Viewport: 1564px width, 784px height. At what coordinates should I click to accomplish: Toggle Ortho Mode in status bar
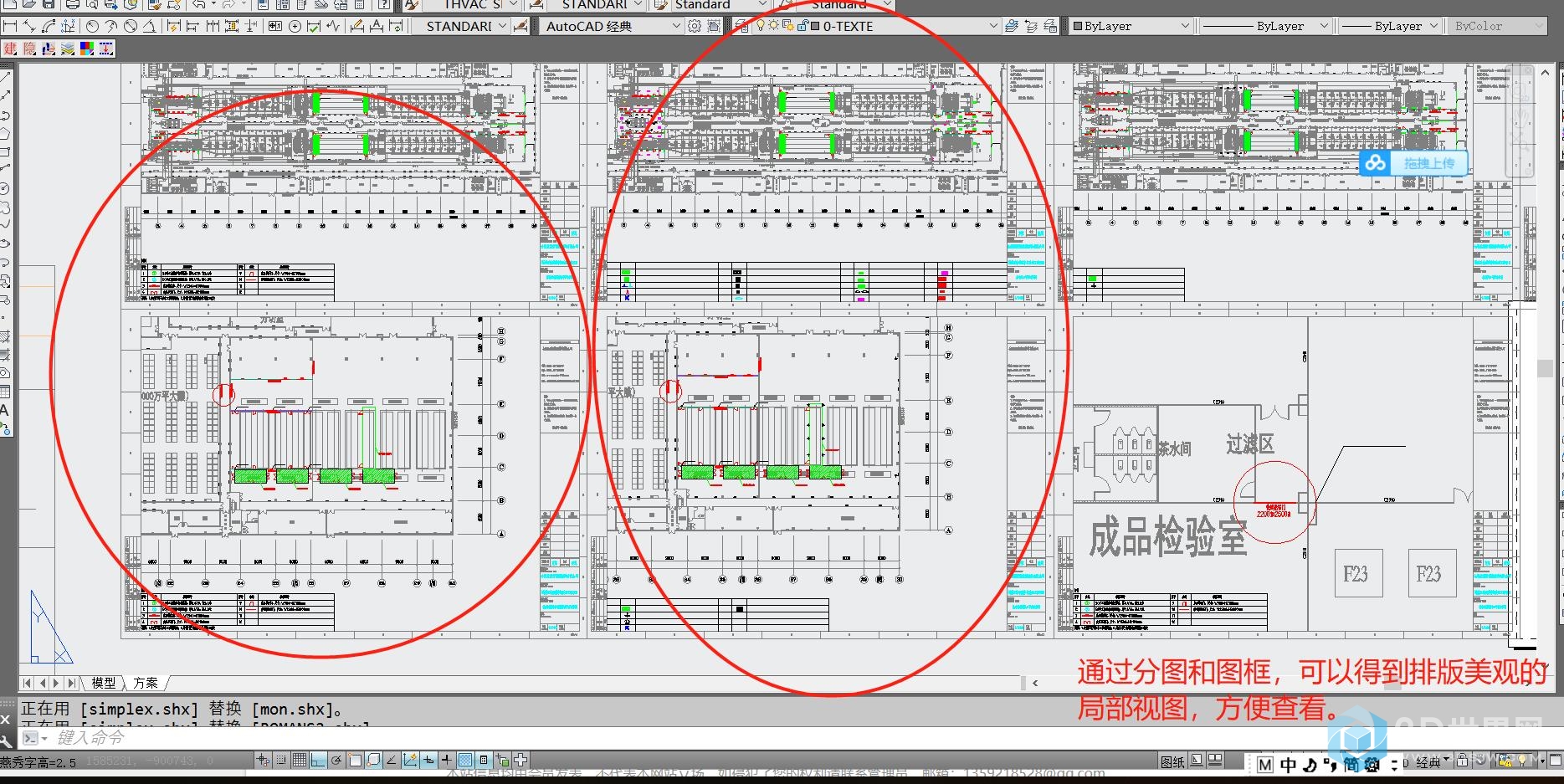(x=318, y=760)
